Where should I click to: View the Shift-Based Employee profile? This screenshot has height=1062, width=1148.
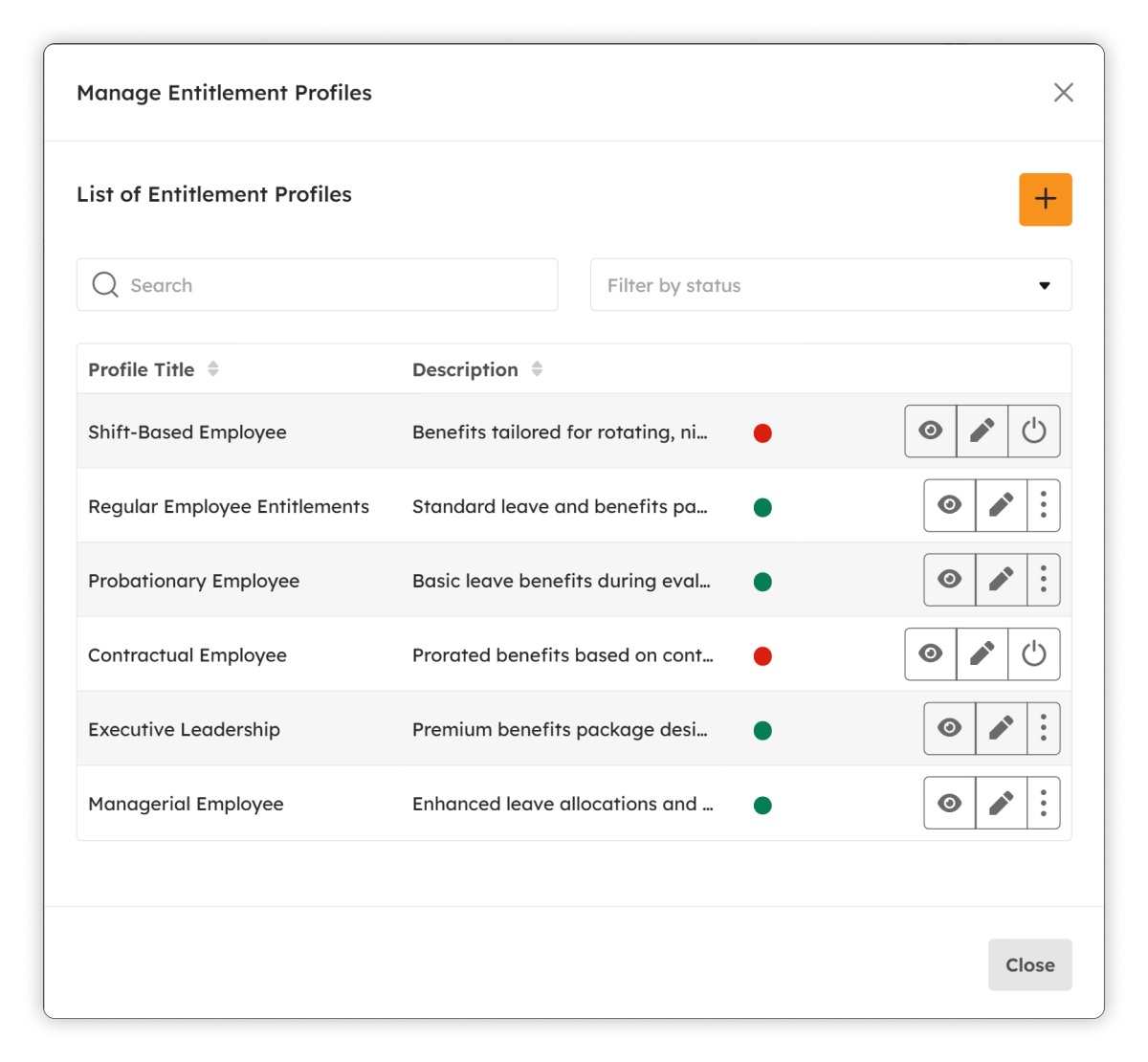click(931, 431)
